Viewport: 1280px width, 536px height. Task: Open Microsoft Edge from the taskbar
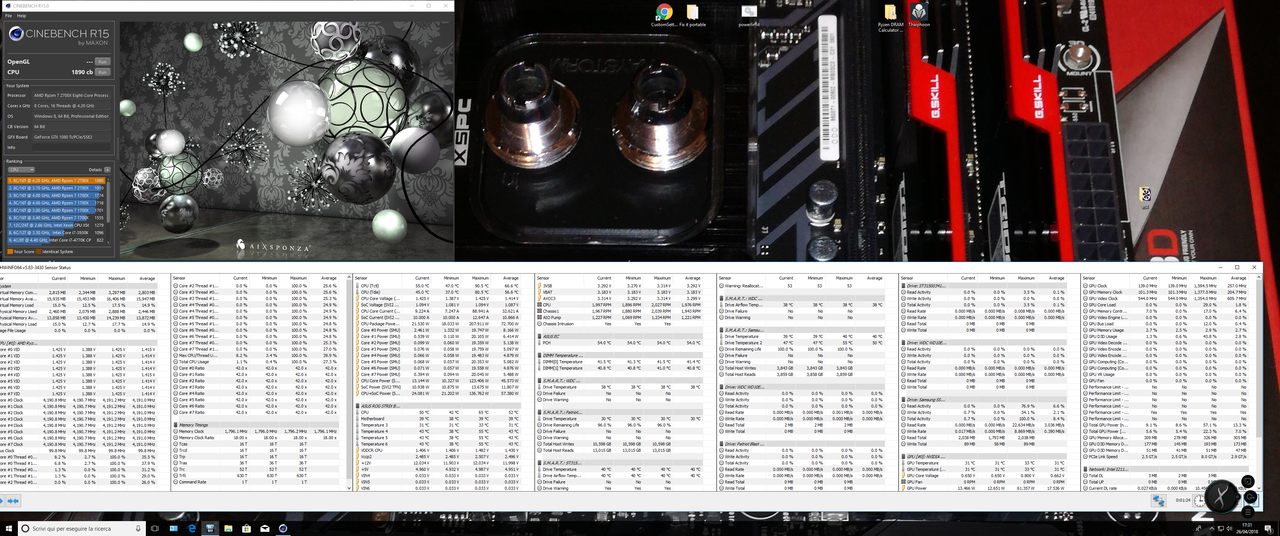pyautogui.click(x=192, y=528)
